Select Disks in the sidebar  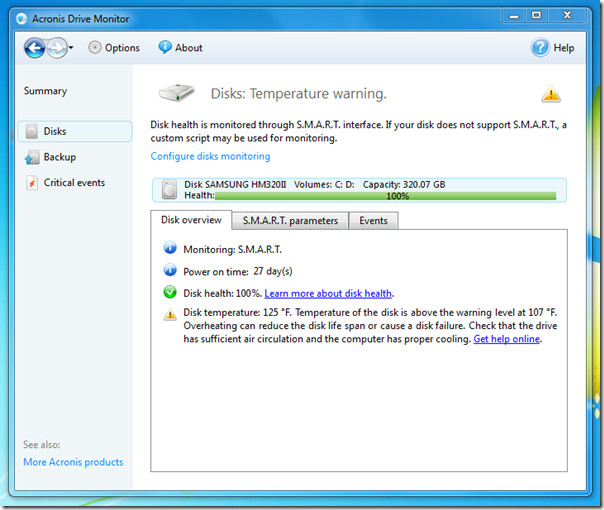75,131
